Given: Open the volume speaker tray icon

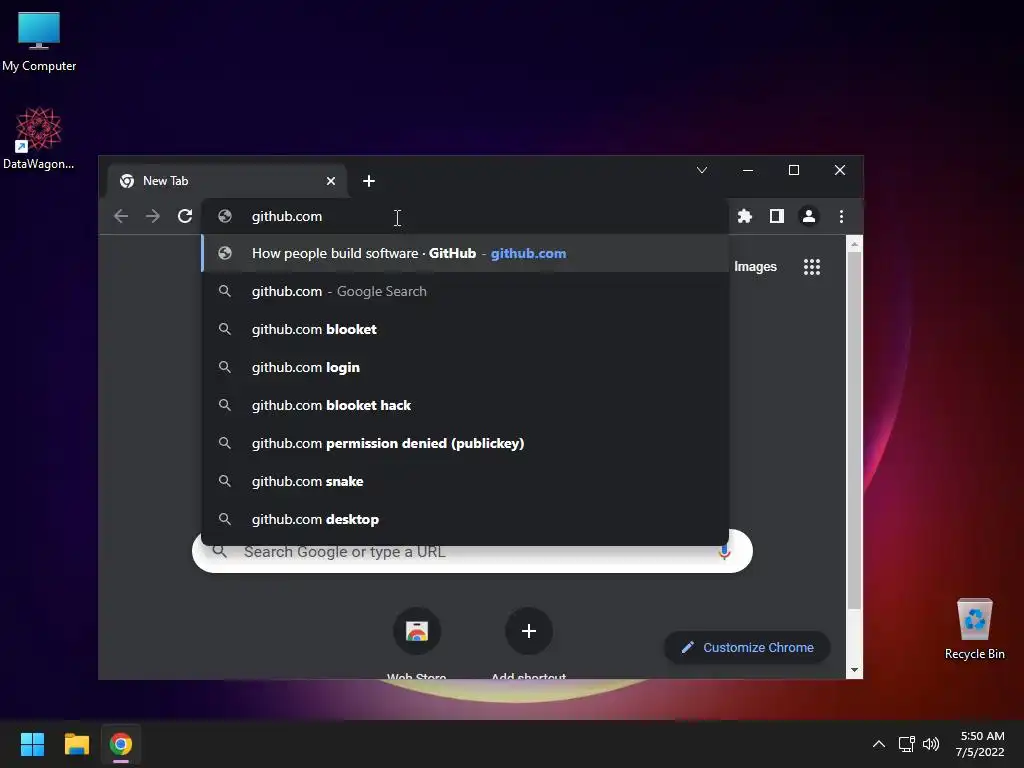Looking at the screenshot, I should coord(931,744).
